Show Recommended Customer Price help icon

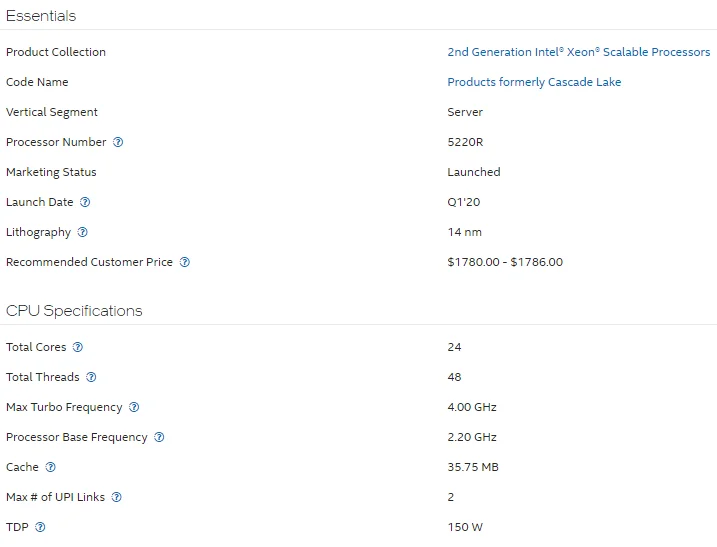[184, 262]
